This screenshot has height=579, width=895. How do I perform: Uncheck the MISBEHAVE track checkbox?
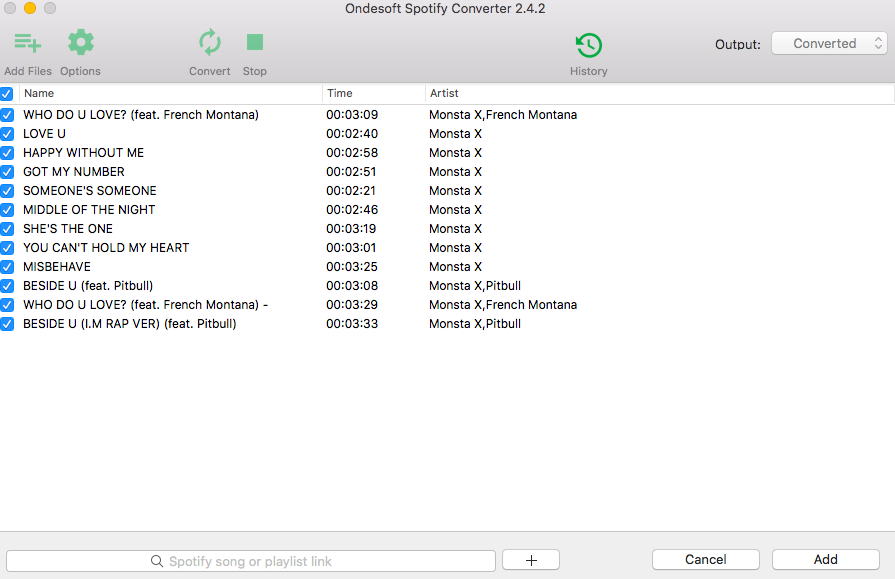[x=7, y=267]
